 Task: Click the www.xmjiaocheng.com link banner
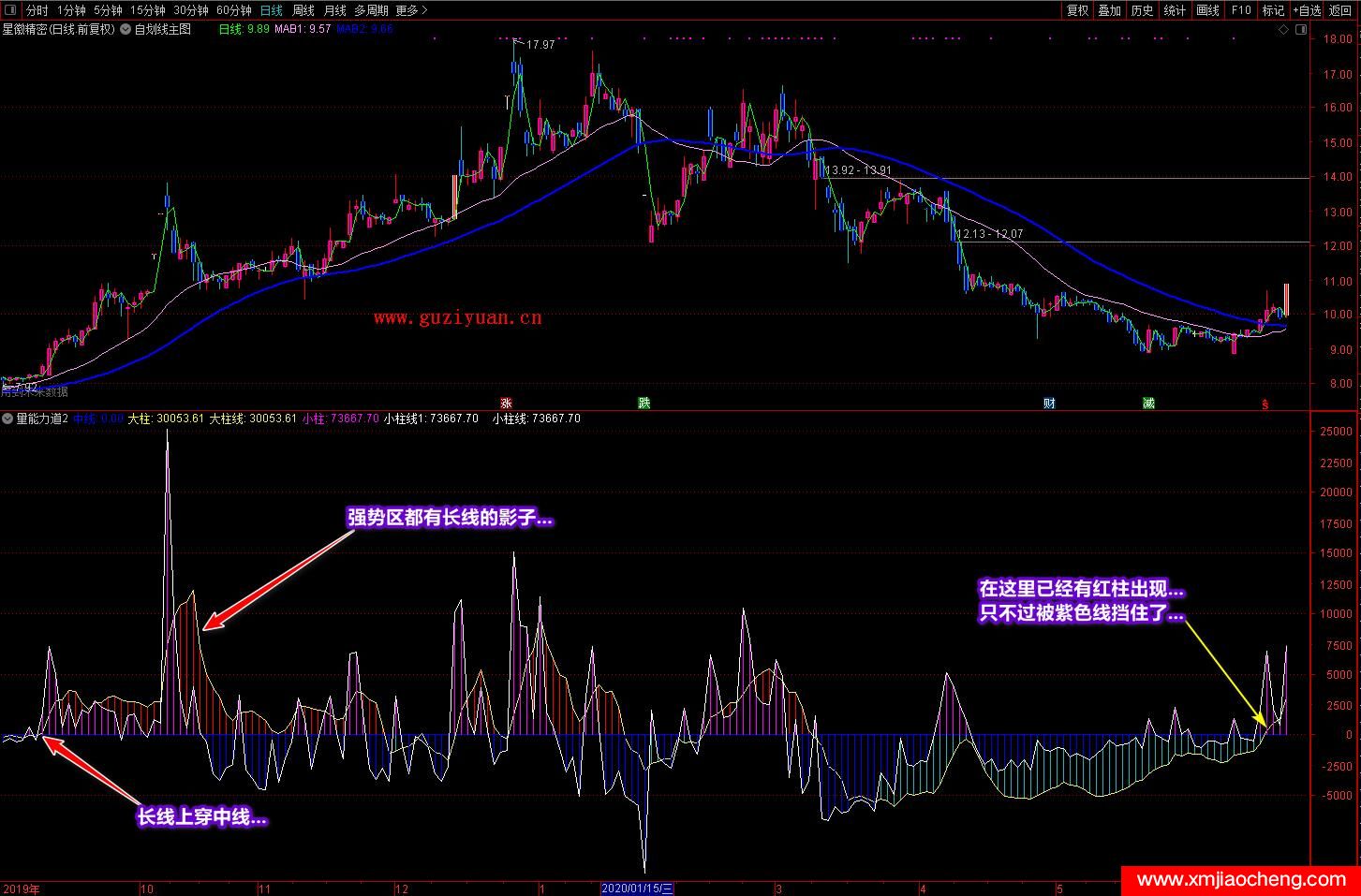click(x=1240, y=880)
